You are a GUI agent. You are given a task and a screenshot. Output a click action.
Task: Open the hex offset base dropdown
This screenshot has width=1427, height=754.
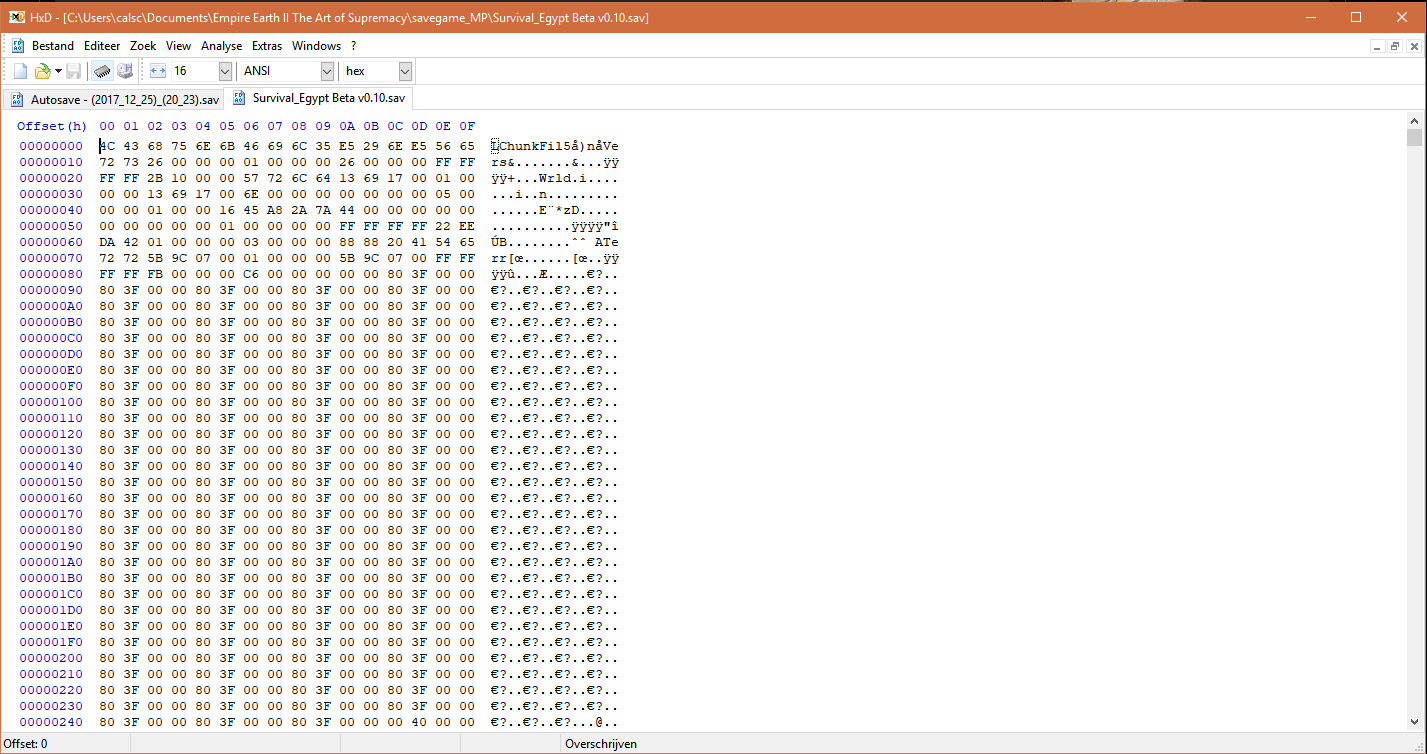[x=405, y=71]
